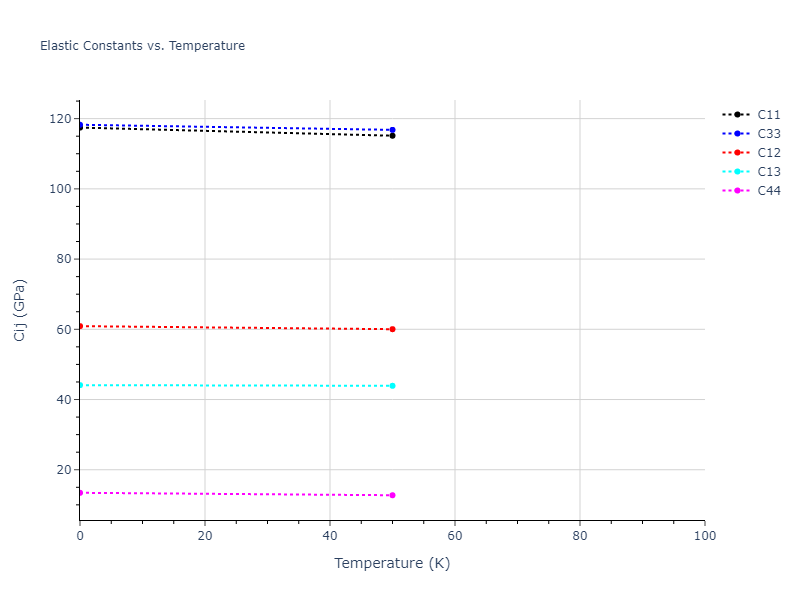This screenshot has height=600, width=800.
Task: Click the y-axis tick label 20
Action: [64, 470]
